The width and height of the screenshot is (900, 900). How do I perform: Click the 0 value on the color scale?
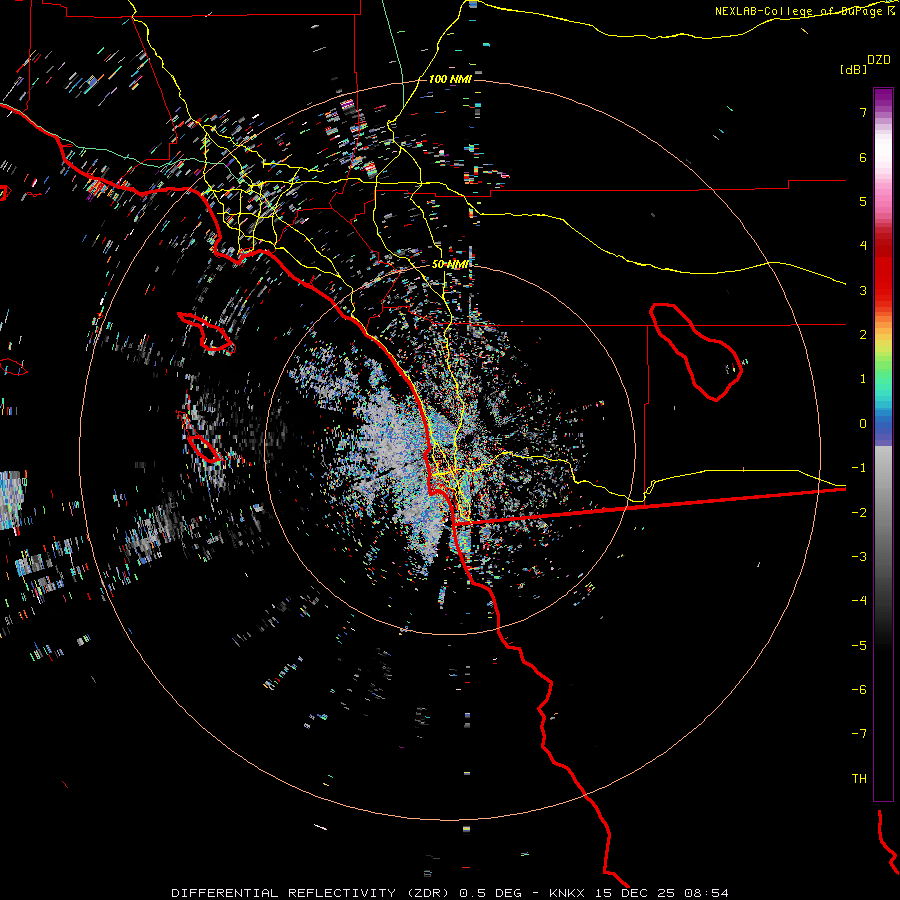[863, 424]
